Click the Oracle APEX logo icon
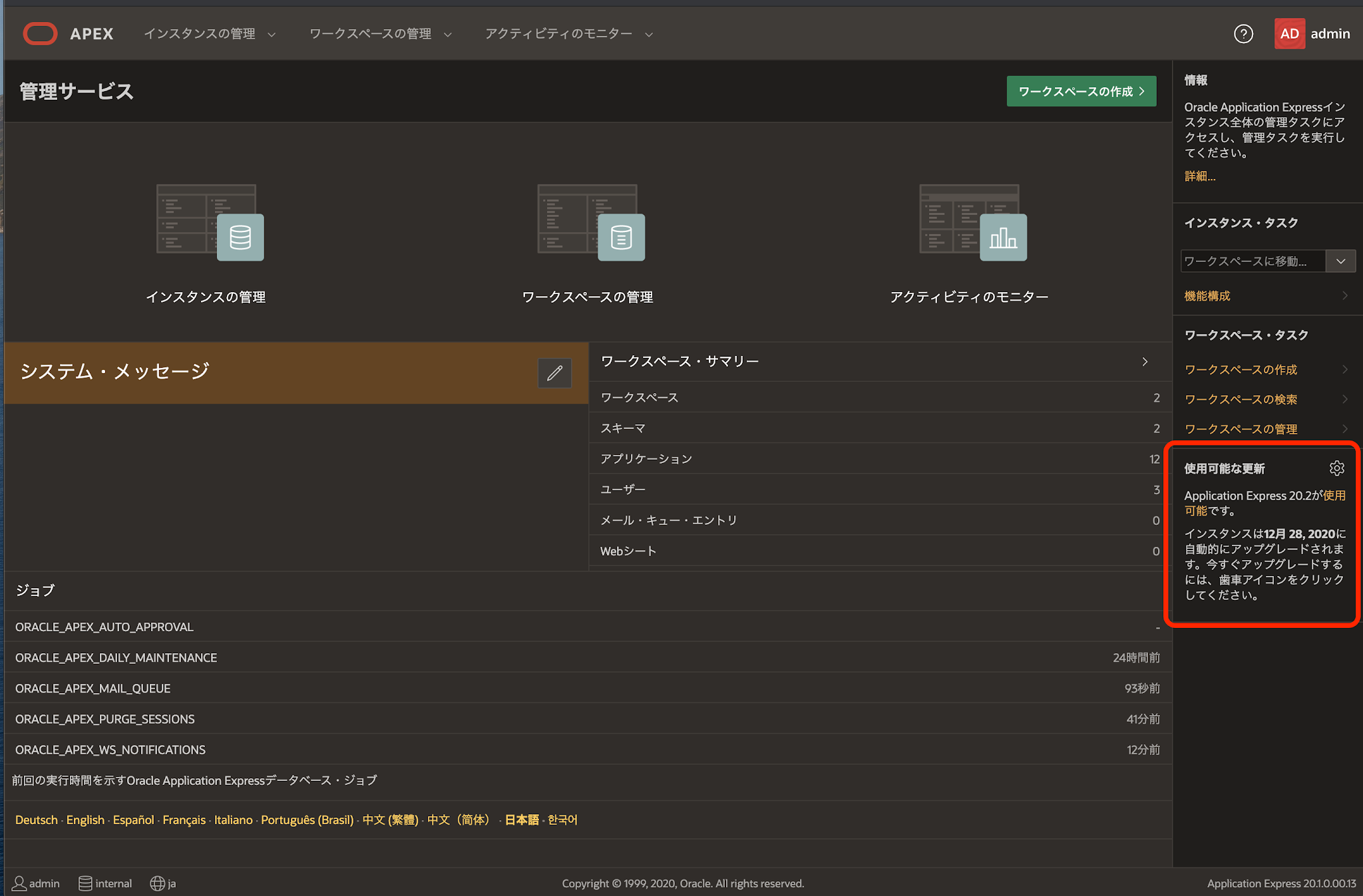This screenshot has height=896, width=1363. [40, 33]
